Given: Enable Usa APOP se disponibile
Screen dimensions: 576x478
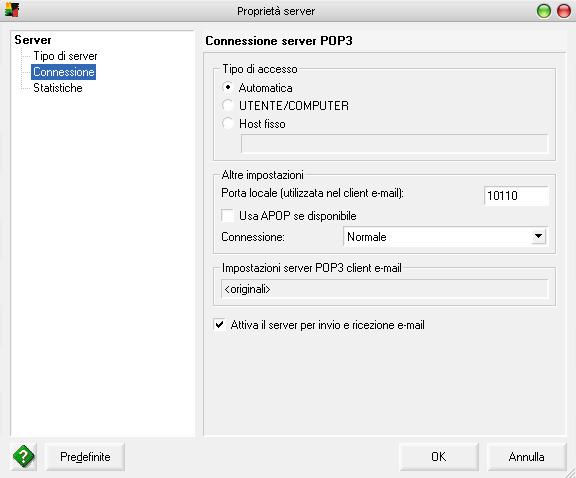Looking at the screenshot, I should 227,216.
